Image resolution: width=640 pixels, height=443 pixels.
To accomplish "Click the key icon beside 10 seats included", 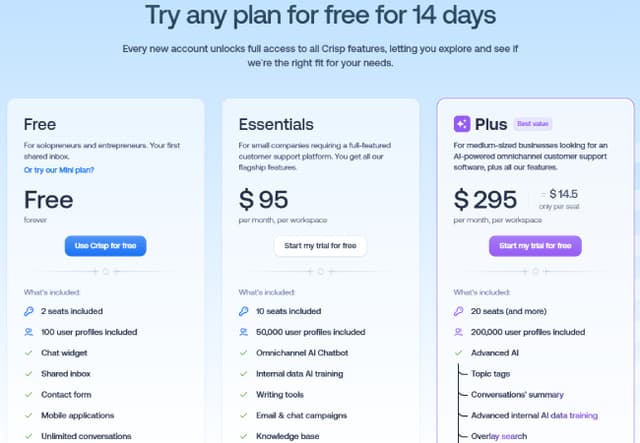I will click(x=243, y=312).
